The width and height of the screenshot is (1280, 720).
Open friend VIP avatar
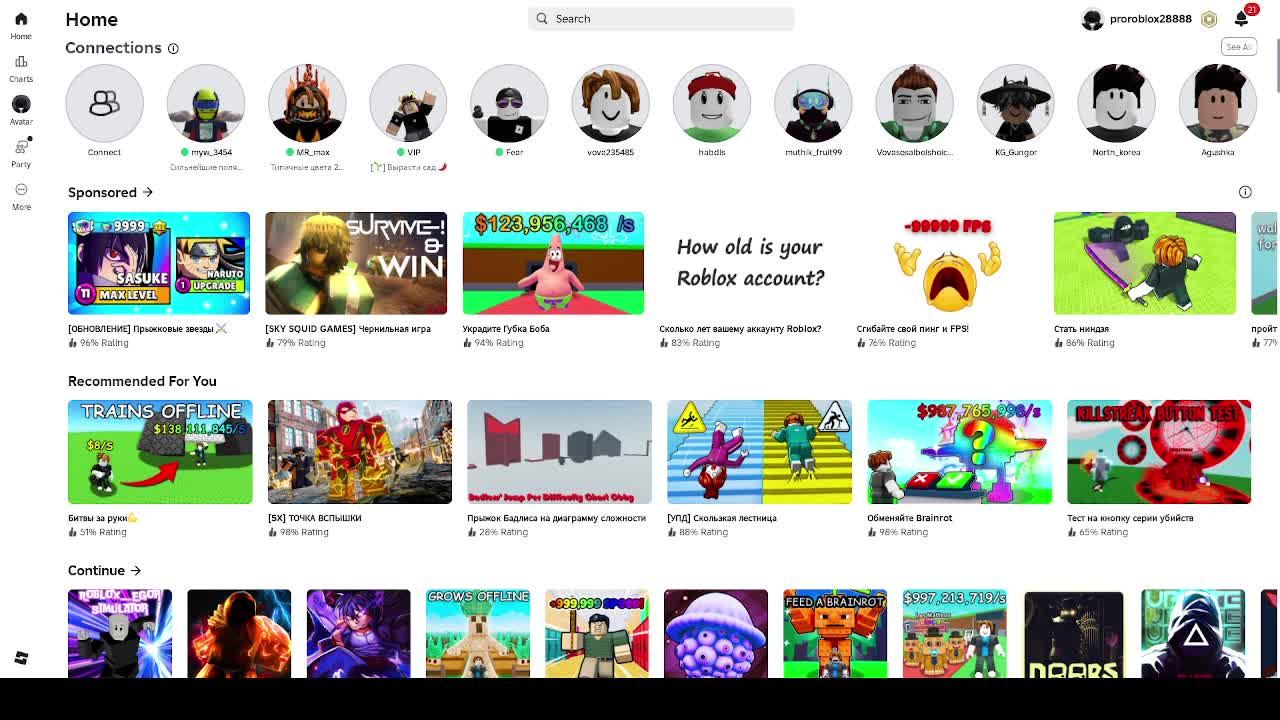coord(408,103)
